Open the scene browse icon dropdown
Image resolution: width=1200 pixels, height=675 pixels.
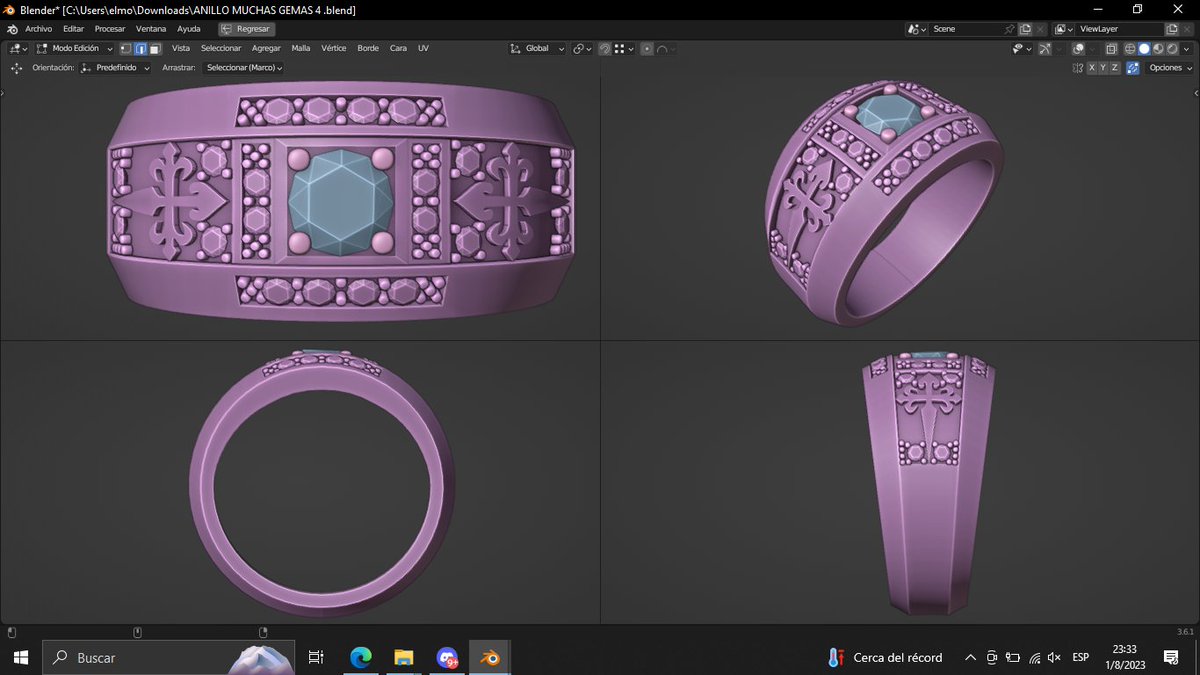coord(917,29)
